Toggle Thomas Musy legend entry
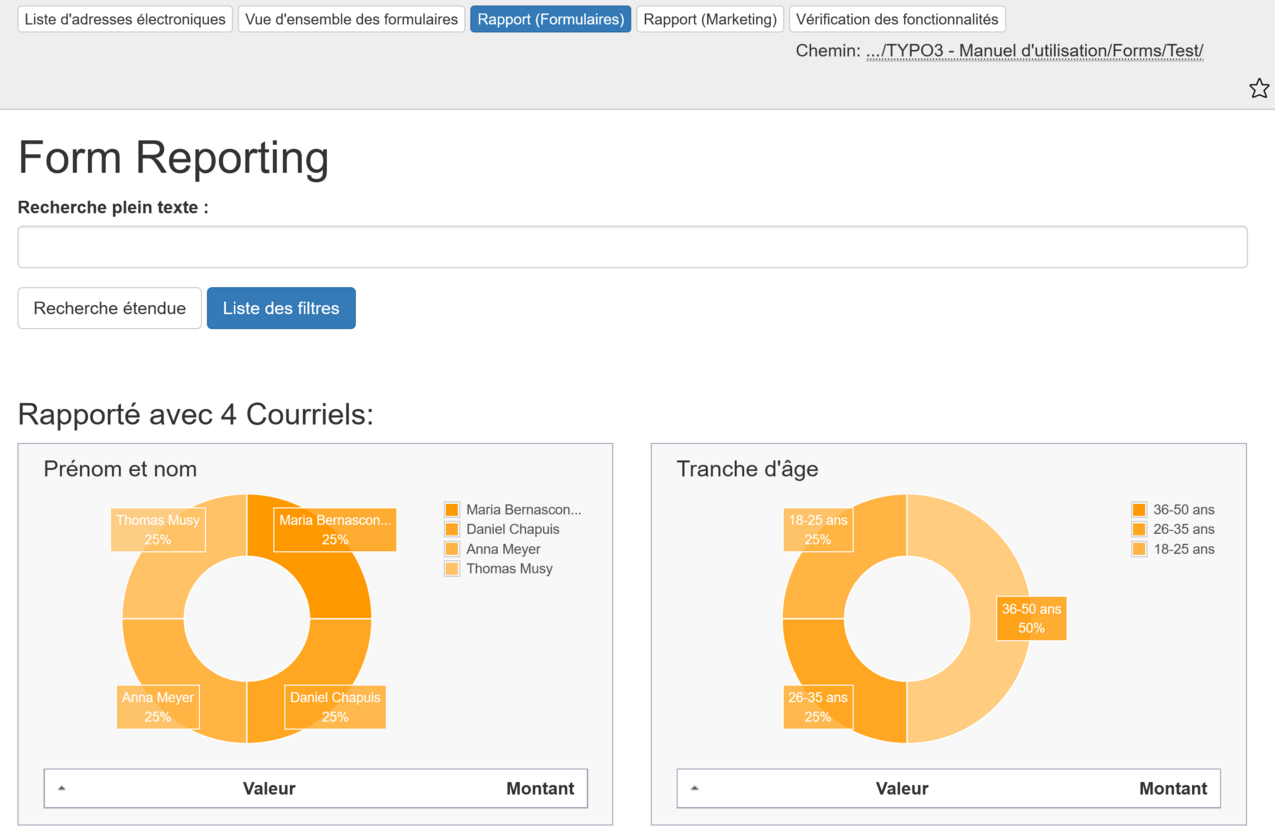The height and width of the screenshot is (829, 1275). point(508,569)
